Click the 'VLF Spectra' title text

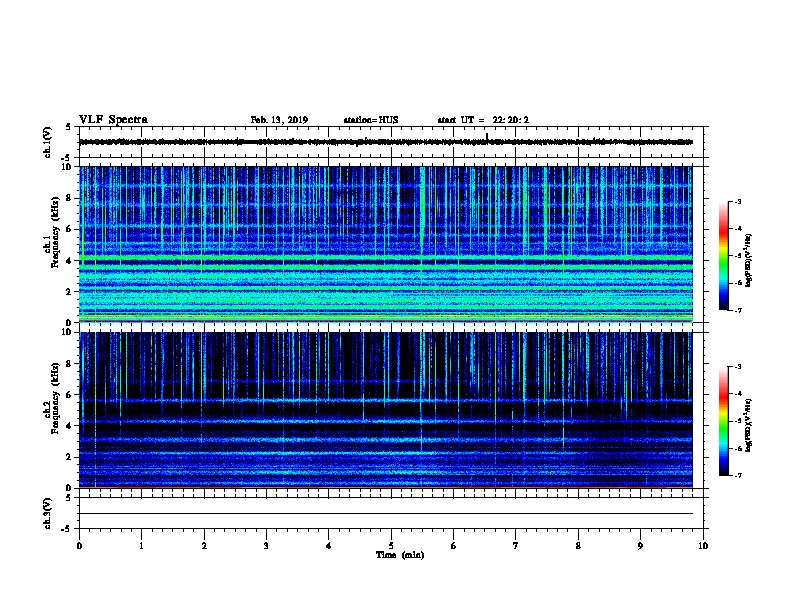[113, 120]
